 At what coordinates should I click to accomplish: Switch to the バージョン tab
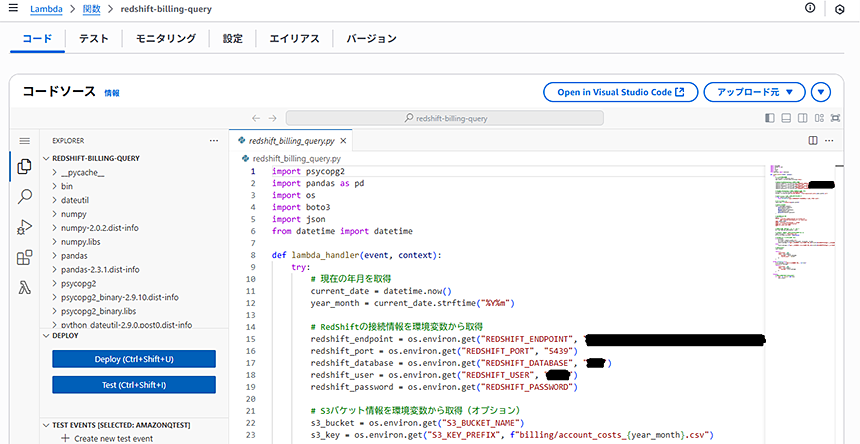click(371, 38)
